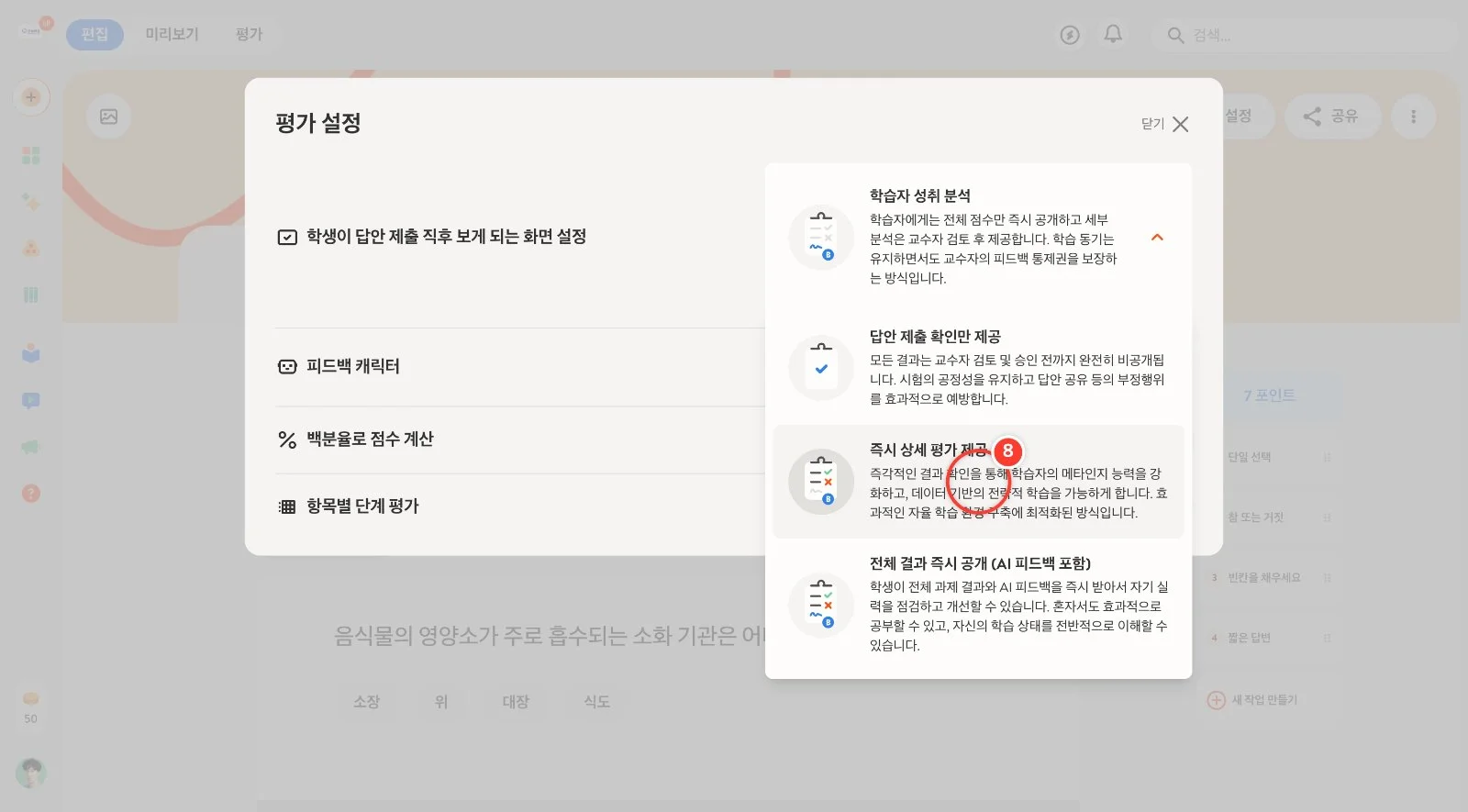Switch to the 편집 tab
Viewport: 1468px width, 812px height.
coord(95,34)
